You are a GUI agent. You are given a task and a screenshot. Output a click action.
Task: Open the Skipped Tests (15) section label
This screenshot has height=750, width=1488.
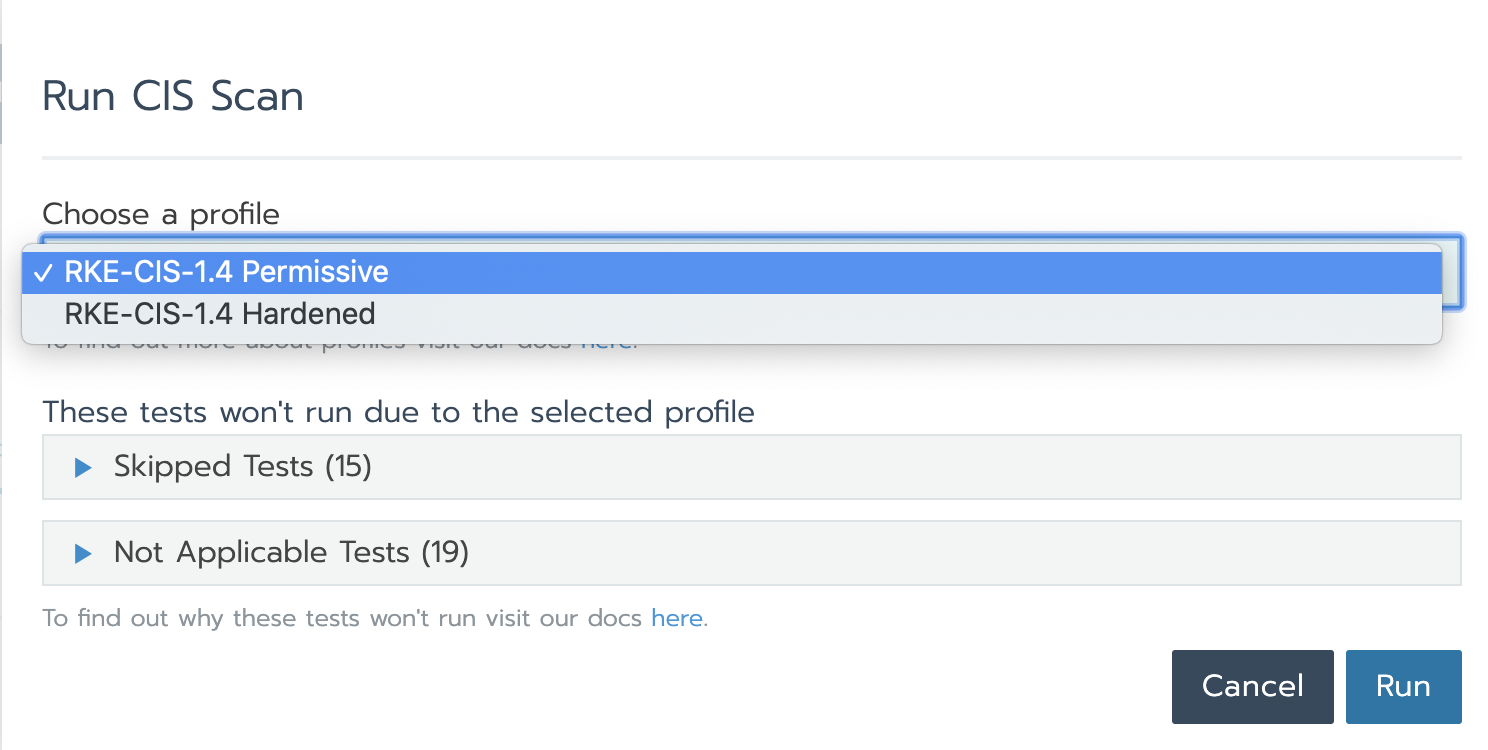242,466
